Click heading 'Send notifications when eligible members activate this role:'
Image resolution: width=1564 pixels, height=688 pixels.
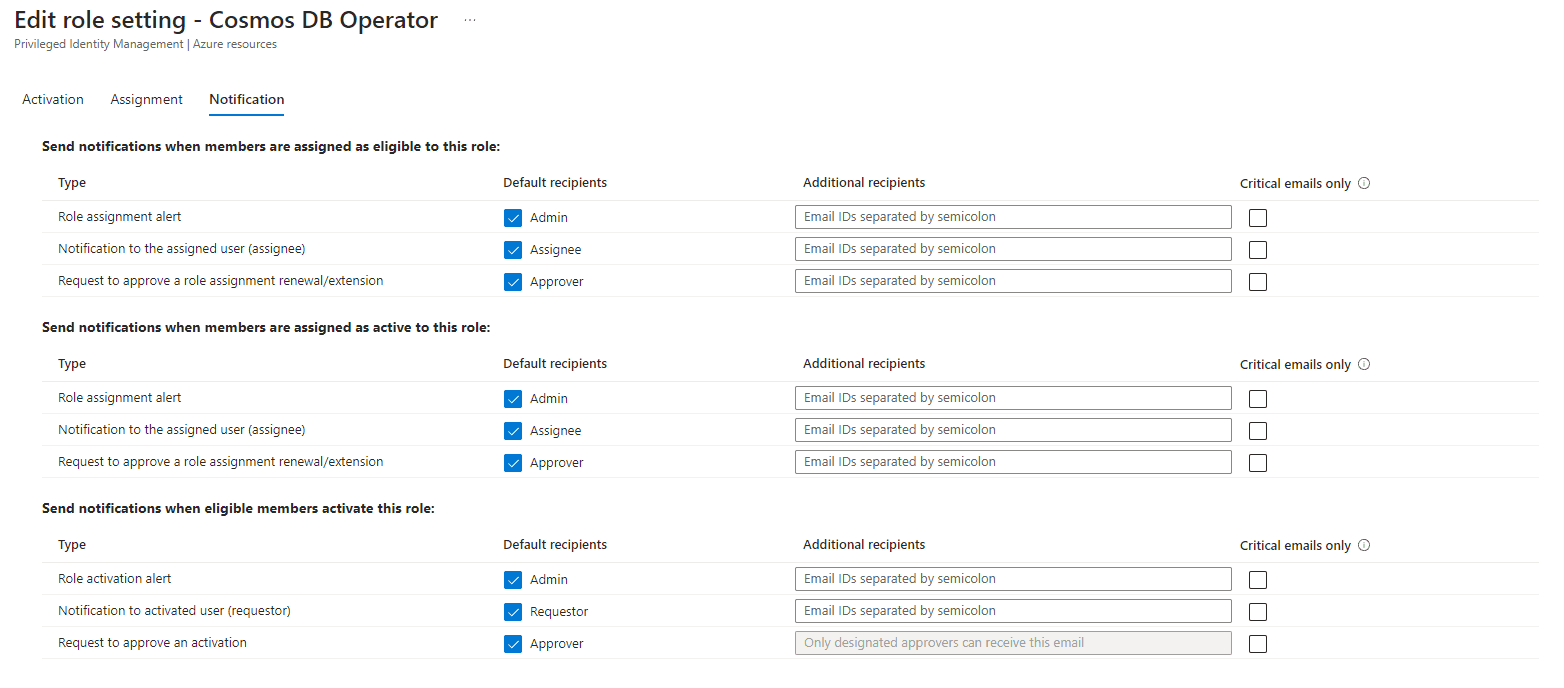[x=238, y=509]
